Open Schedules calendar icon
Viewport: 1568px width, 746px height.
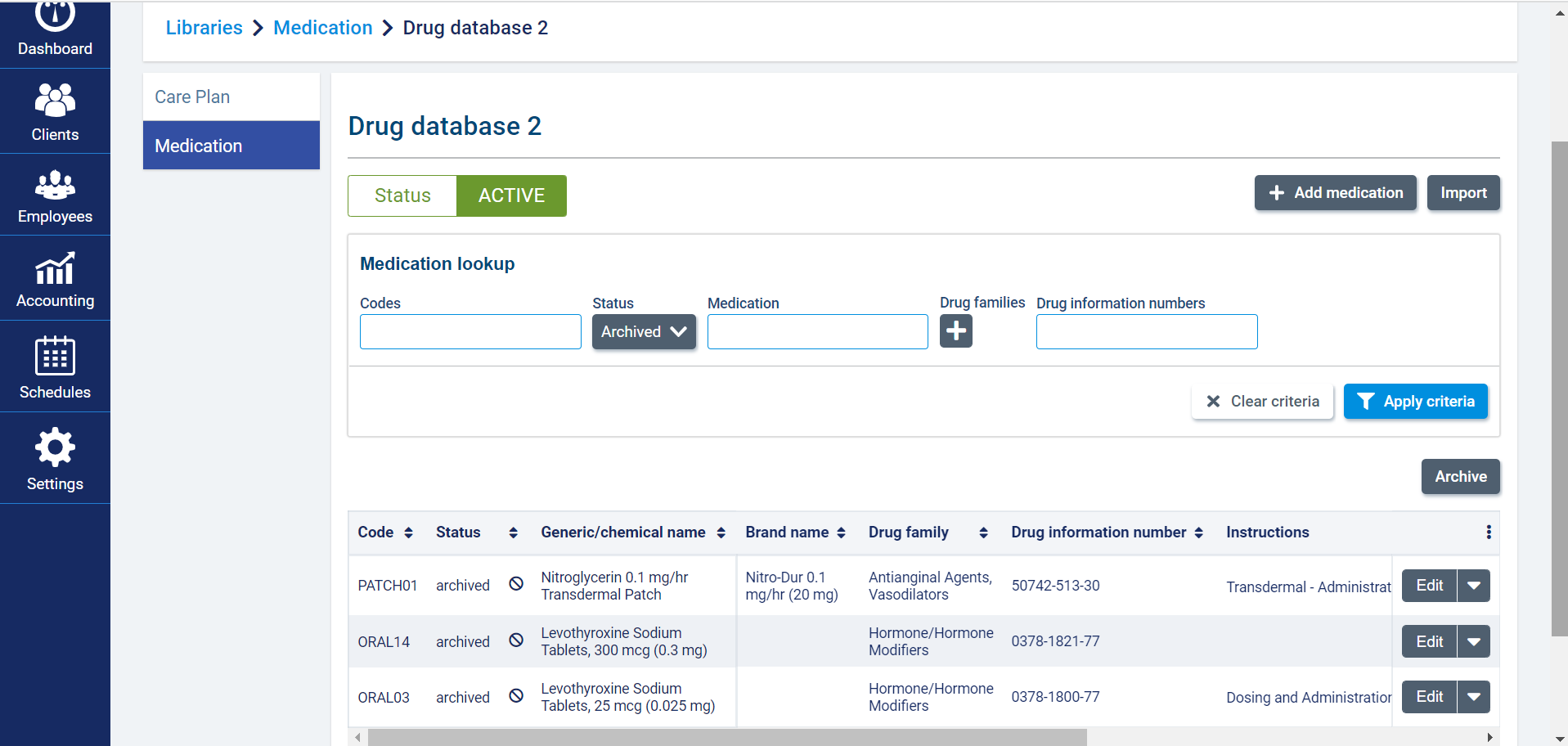pyautogui.click(x=55, y=356)
